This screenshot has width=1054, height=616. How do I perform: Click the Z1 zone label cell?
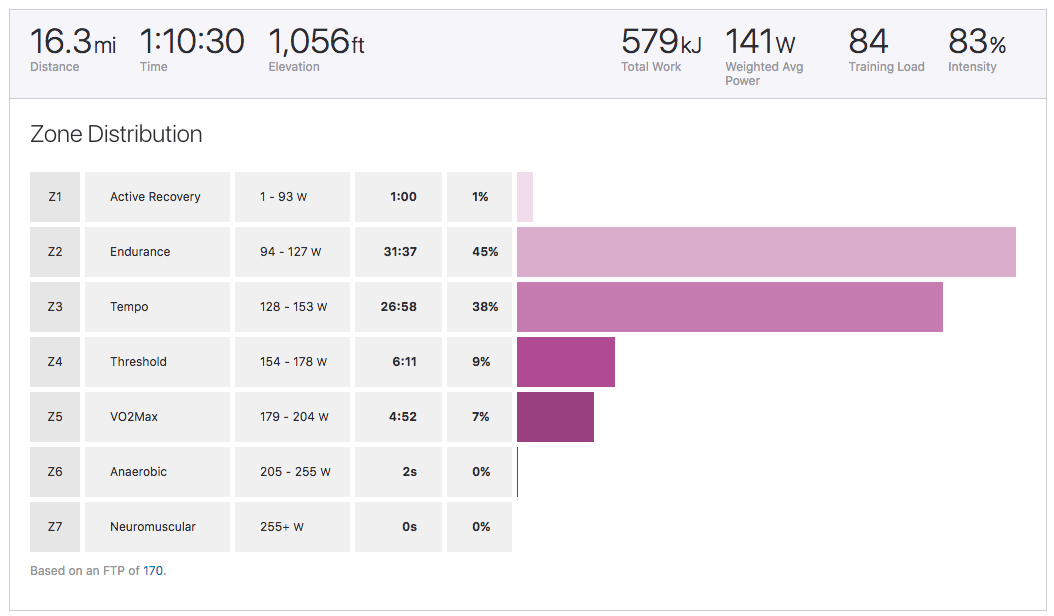(x=55, y=197)
